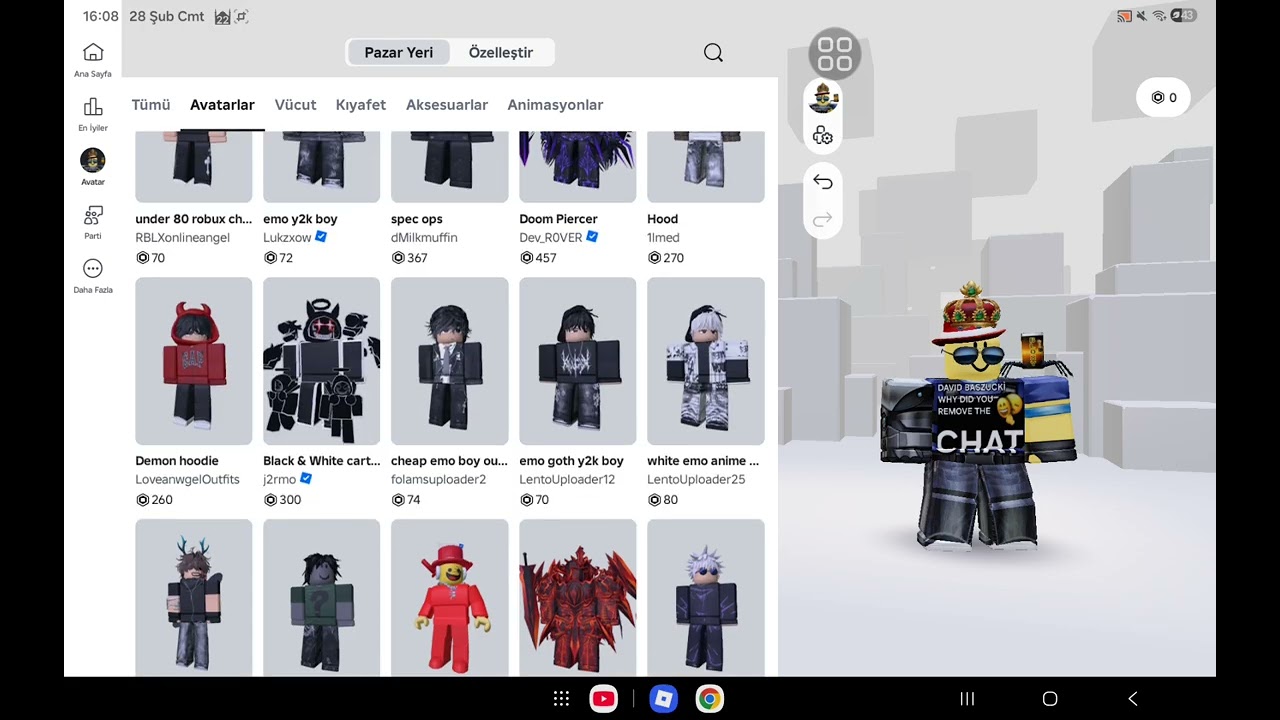
Task: Tap Android back navigation button
Action: (x=1133, y=699)
